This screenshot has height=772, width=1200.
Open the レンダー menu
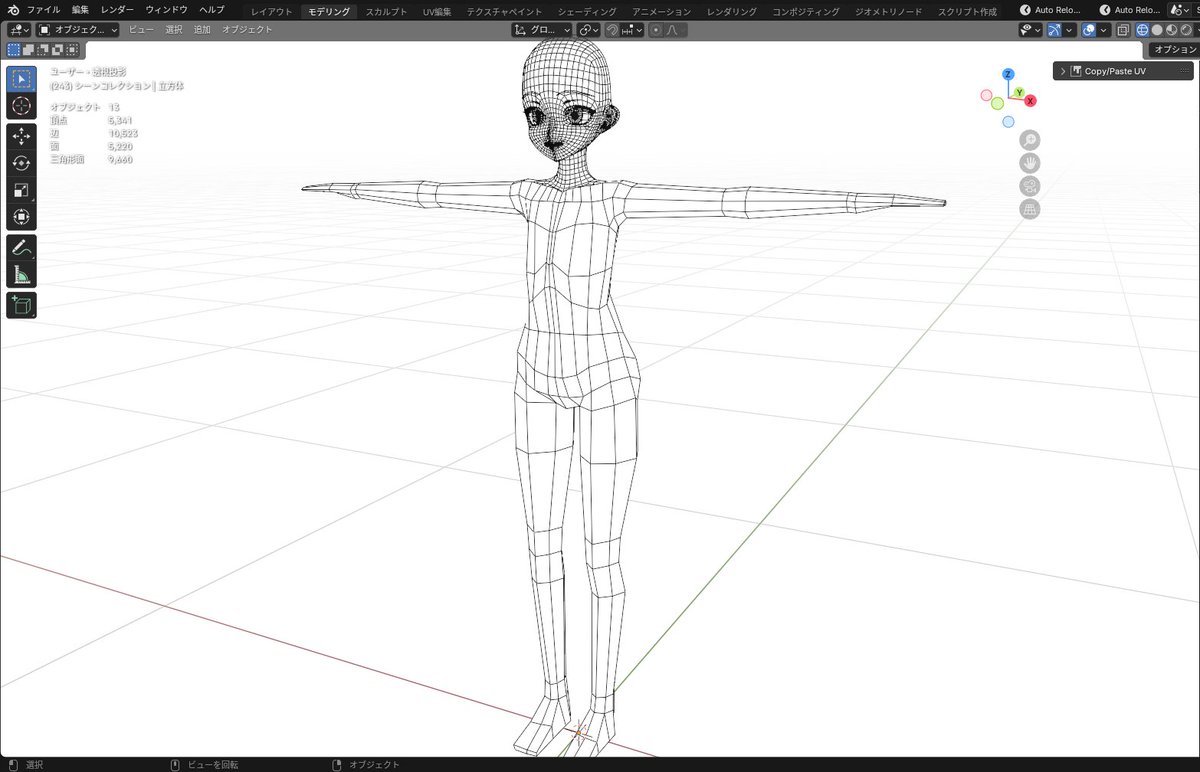117,10
